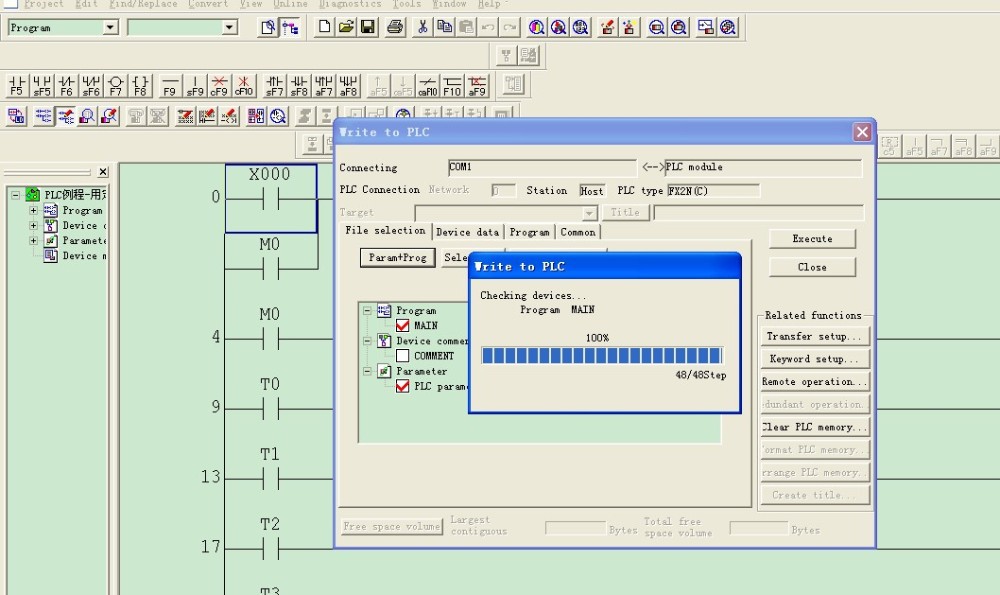Screen dimensions: 1000x595
Task: Insert parallel rising pulse aF7
Action: tap(323, 85)
